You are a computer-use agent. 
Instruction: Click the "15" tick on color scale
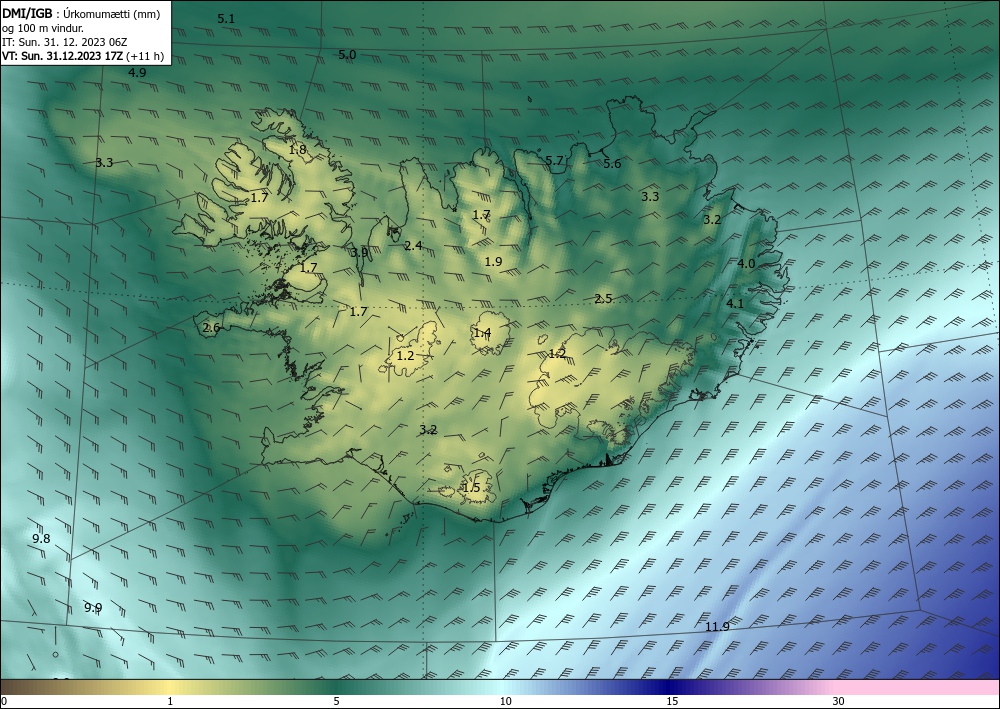click(x=672, y=702)
